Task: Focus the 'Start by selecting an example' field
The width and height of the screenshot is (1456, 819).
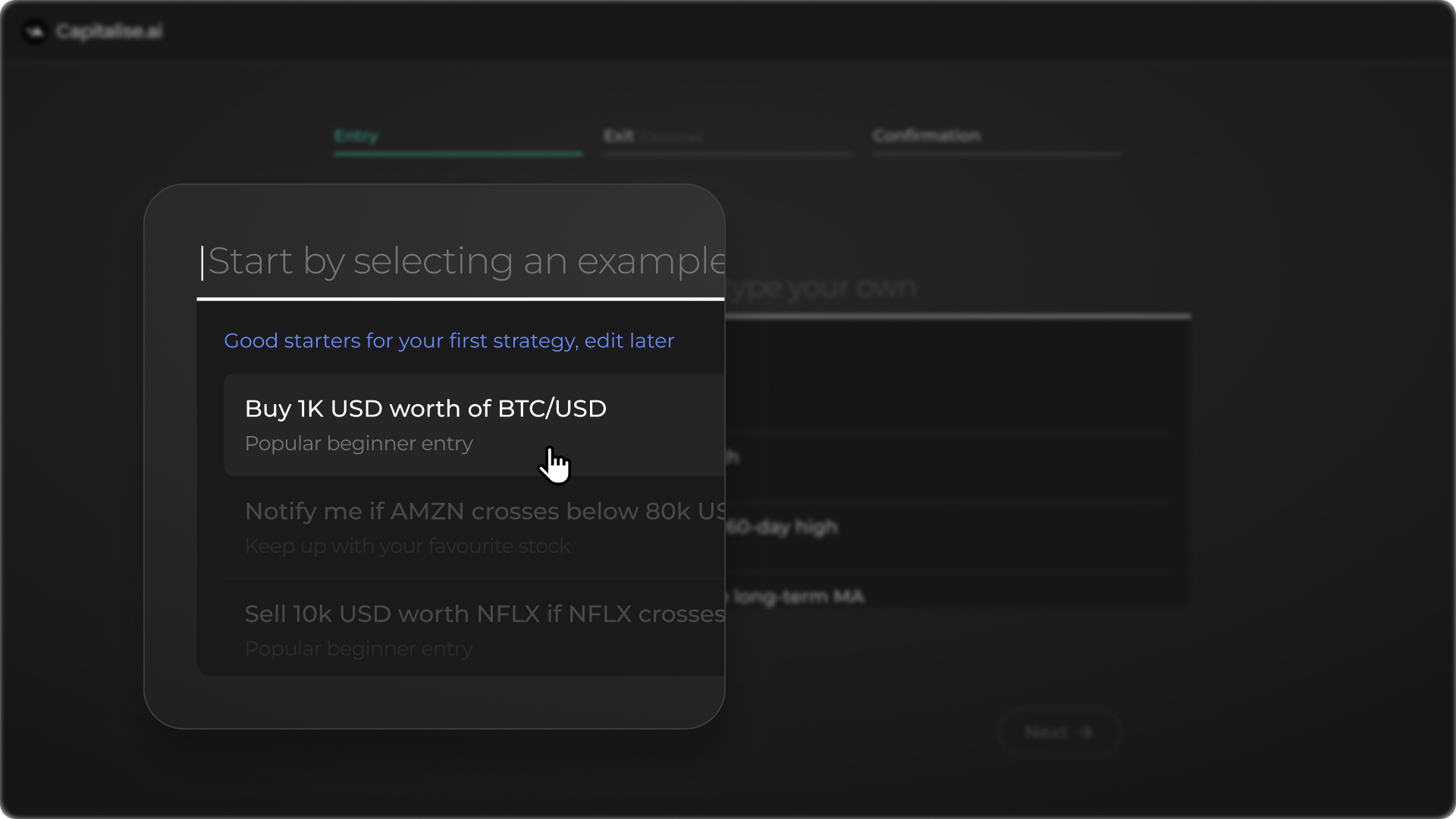Action: coord(463,262)
